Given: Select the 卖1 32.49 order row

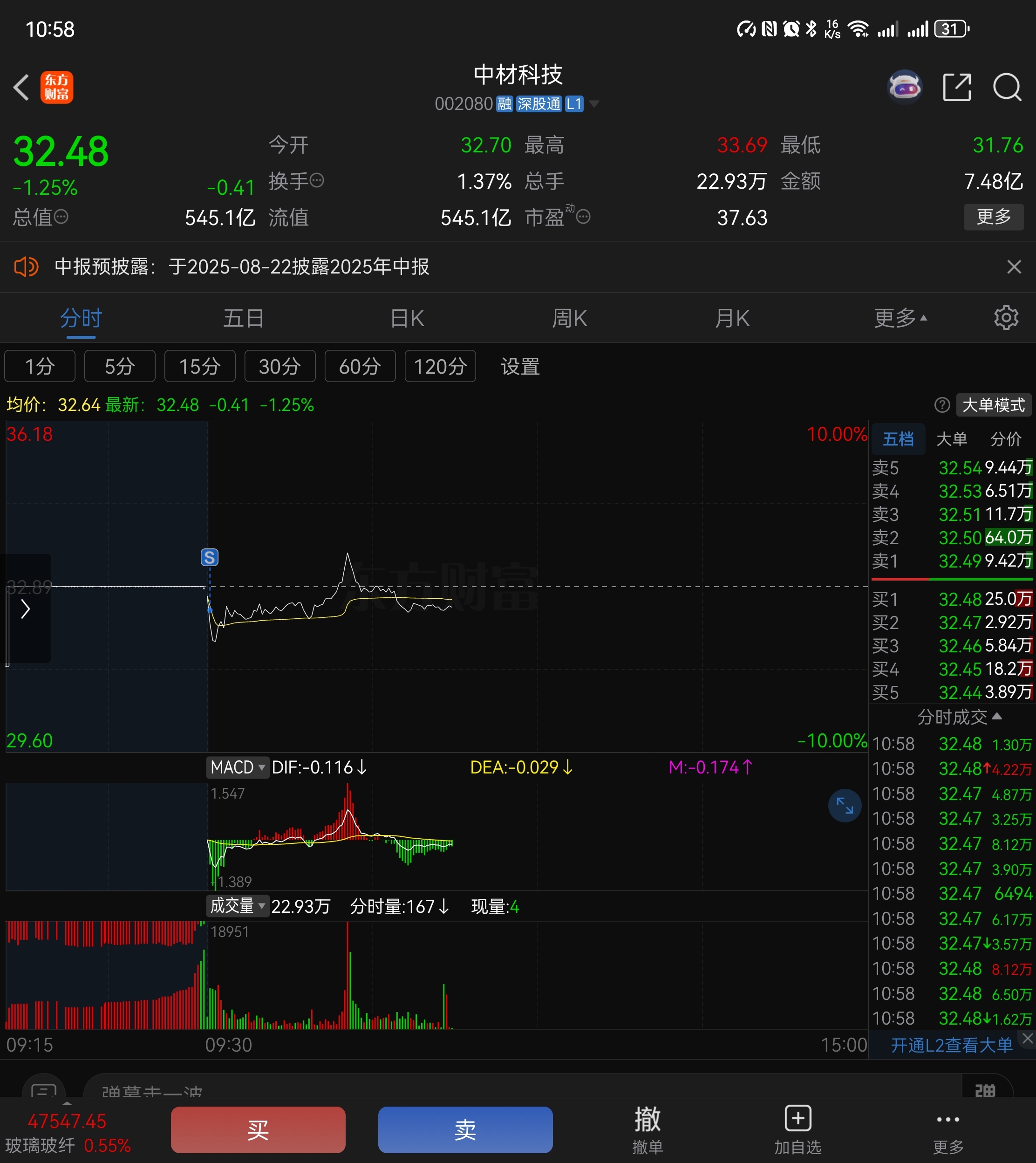Looking at the screenshot, I should [x=952, y=561].
